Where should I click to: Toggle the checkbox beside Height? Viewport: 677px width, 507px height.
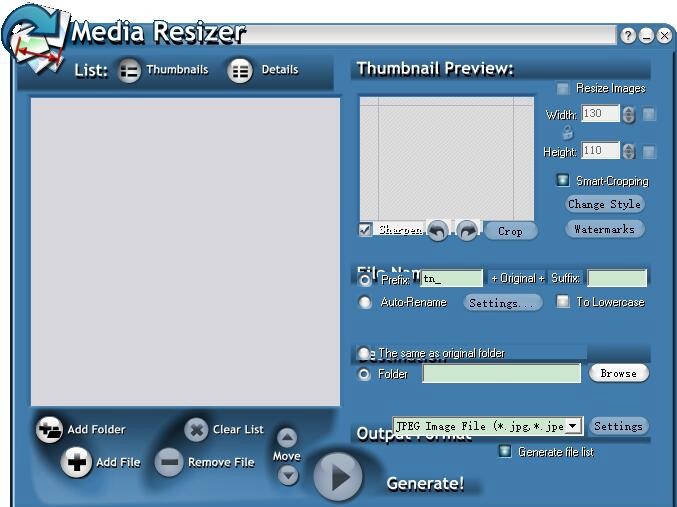click(x=649, y=152)
